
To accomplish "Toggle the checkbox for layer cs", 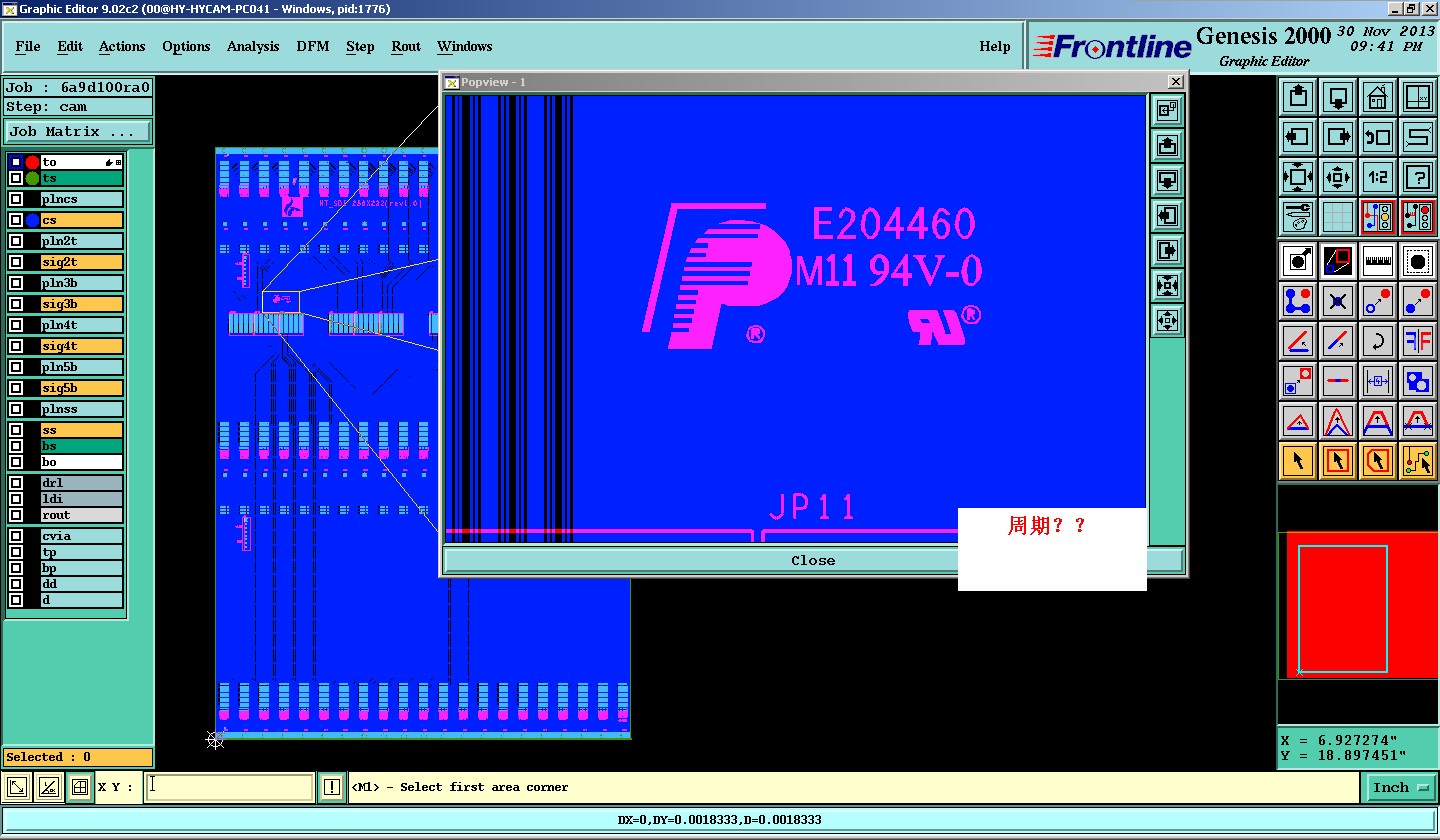I will (x=16, y=220).
